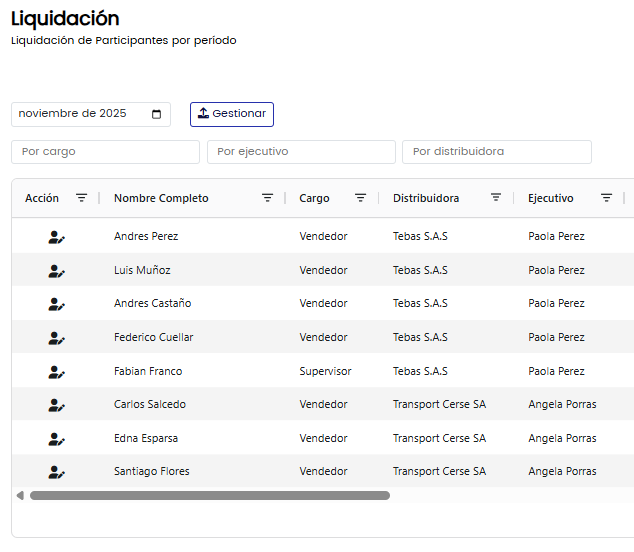Focus the Por cargo filter field

(105, 152)
